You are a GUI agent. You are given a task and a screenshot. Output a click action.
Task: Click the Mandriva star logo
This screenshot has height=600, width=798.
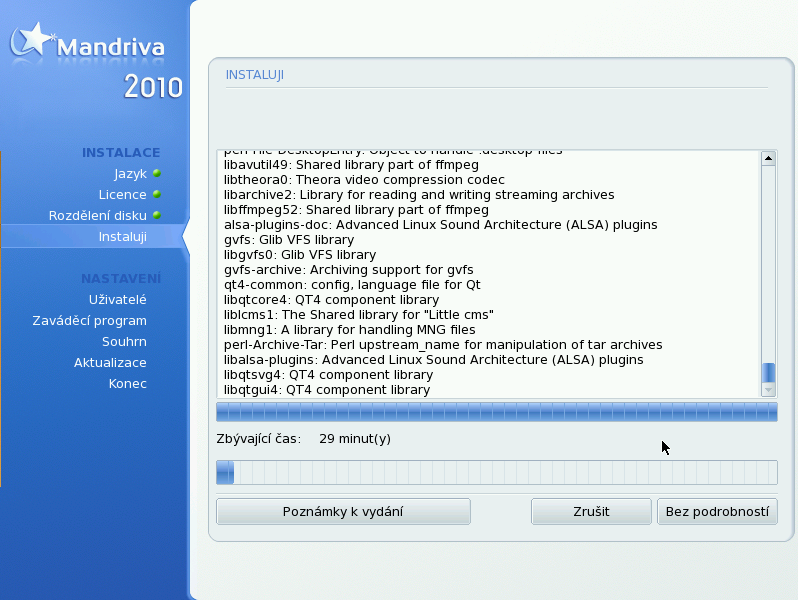coord(32,39)
